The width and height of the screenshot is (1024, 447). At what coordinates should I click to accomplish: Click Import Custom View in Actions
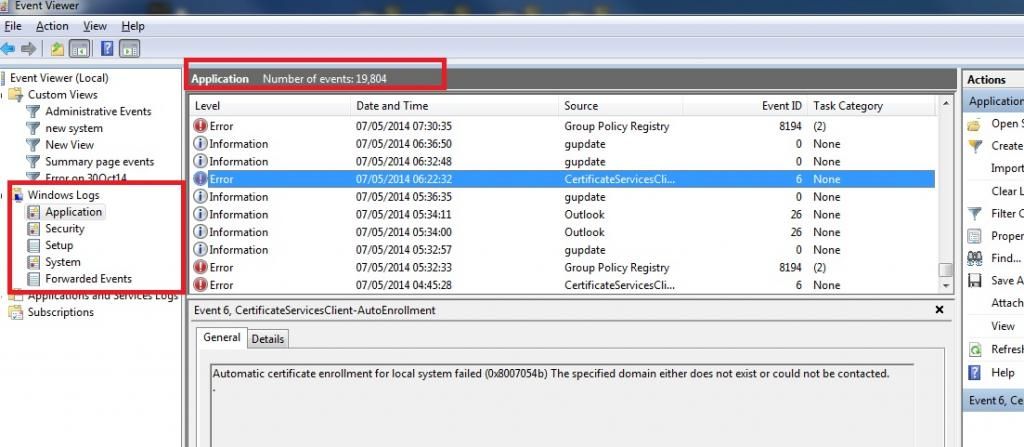coord(1007,168)
